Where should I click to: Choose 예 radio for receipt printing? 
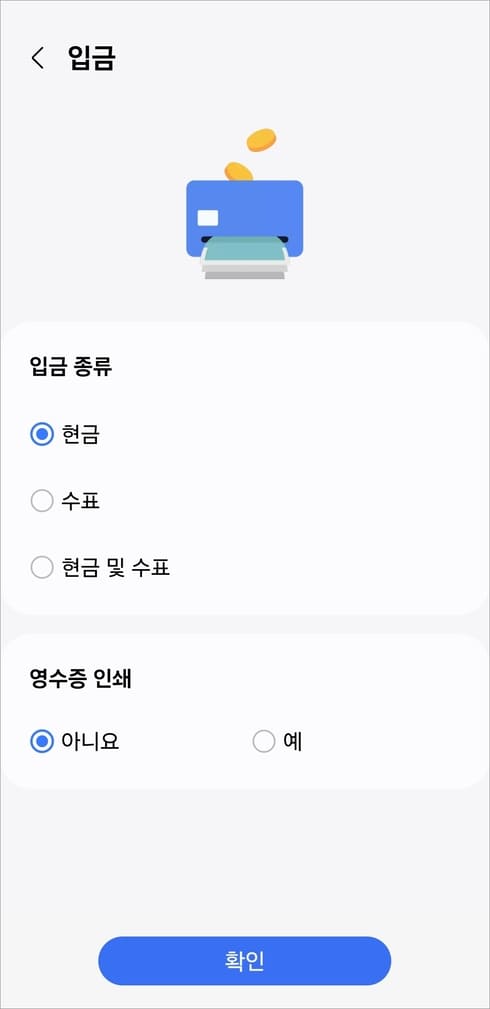(264, 741)
